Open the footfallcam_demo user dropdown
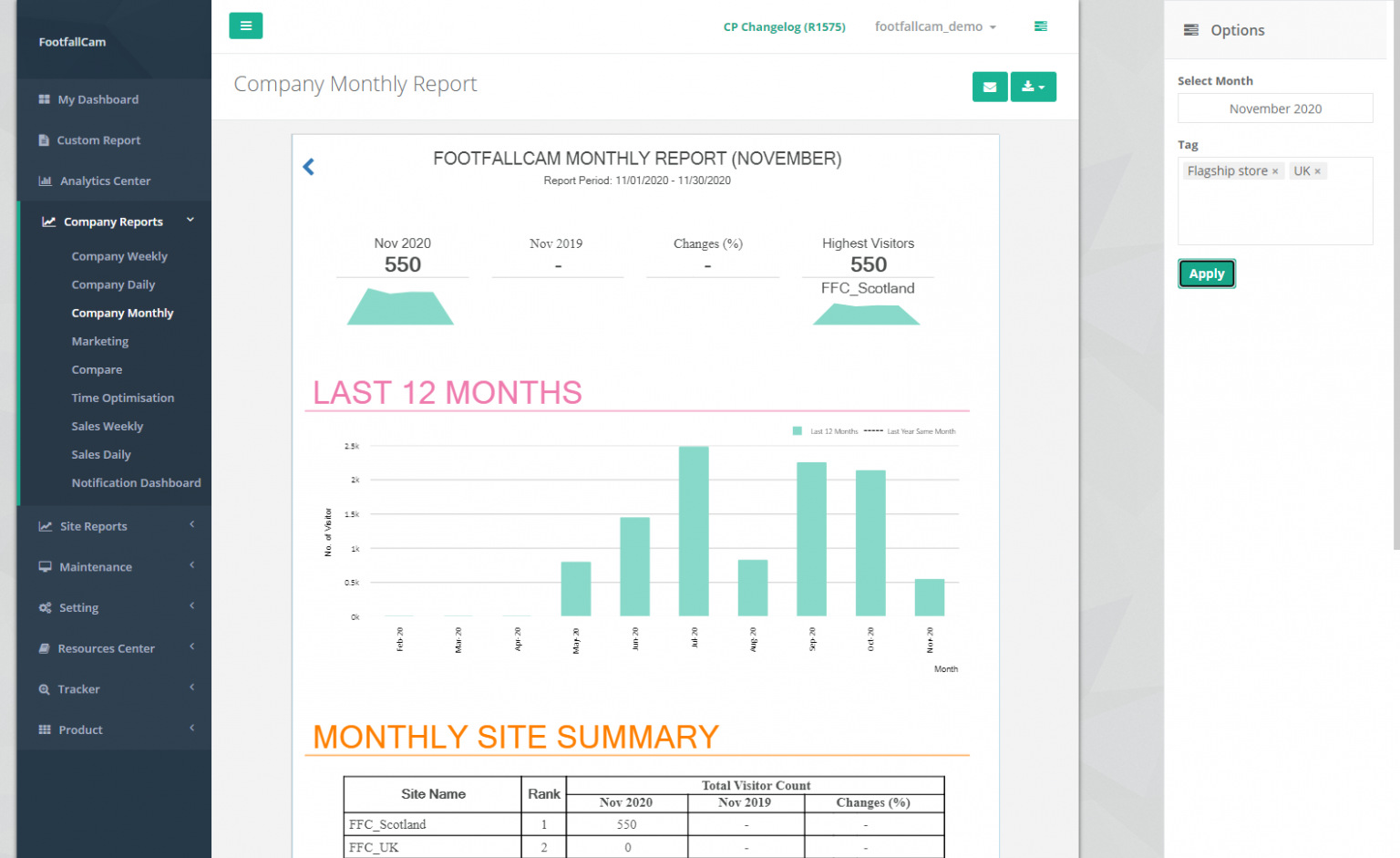The height and width of the screenshot is (858, 1400). 934,26
